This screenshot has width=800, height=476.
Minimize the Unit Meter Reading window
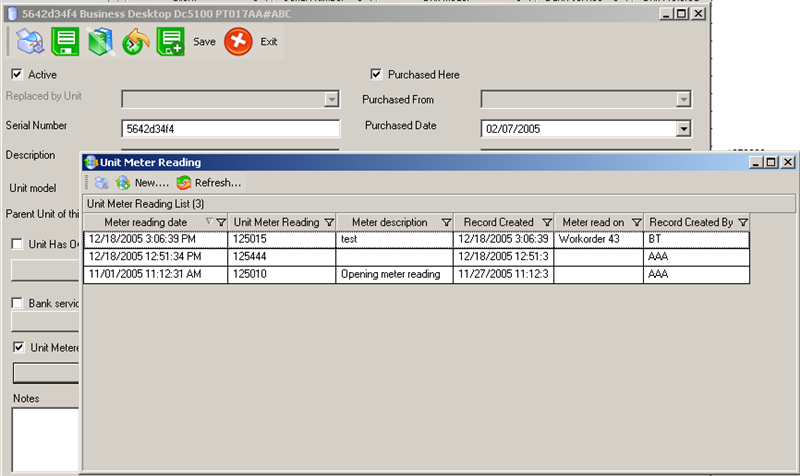(x=756, y=162)
